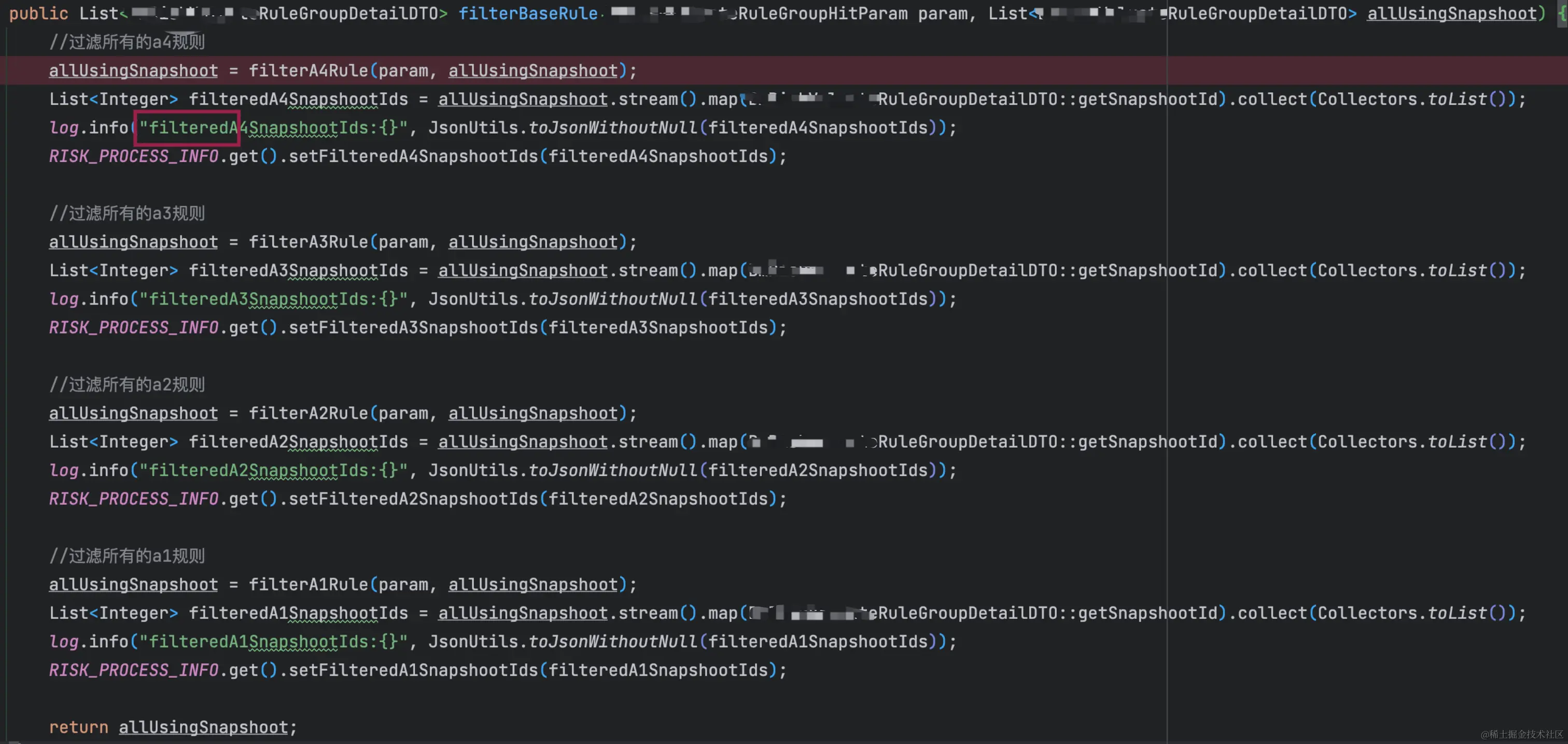Click setFilteredA4SnapshootIds method call
Viewport: 1568px width, 744px height.
point(413,157)
